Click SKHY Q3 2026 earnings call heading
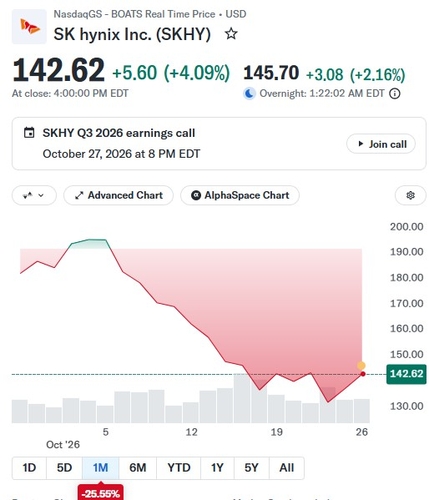The image size is (429, 500). pos(119,133)
